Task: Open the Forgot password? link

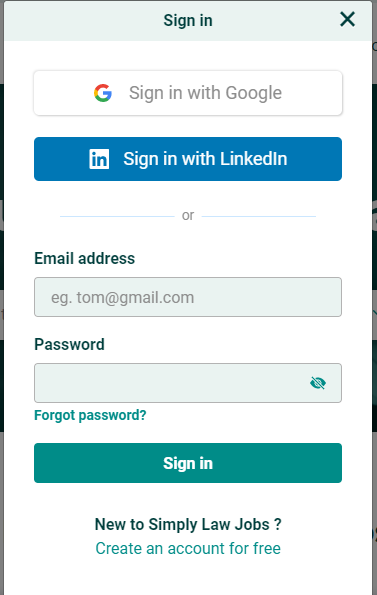Action: tap(90, 415)
